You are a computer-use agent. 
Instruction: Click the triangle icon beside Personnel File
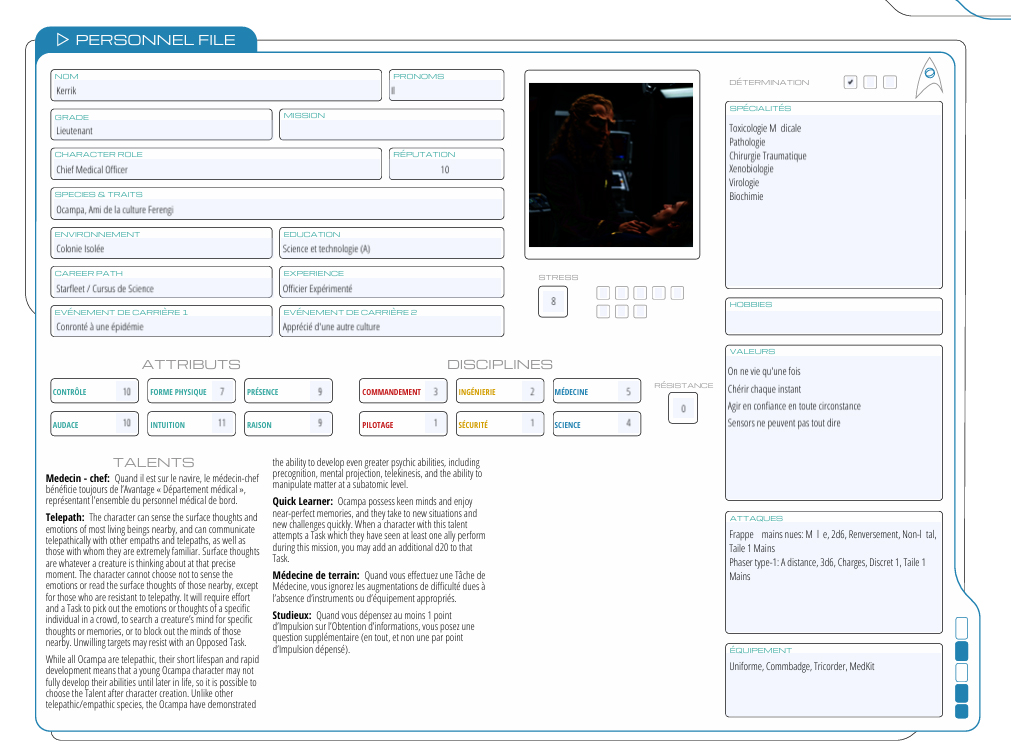click(63, 40)
